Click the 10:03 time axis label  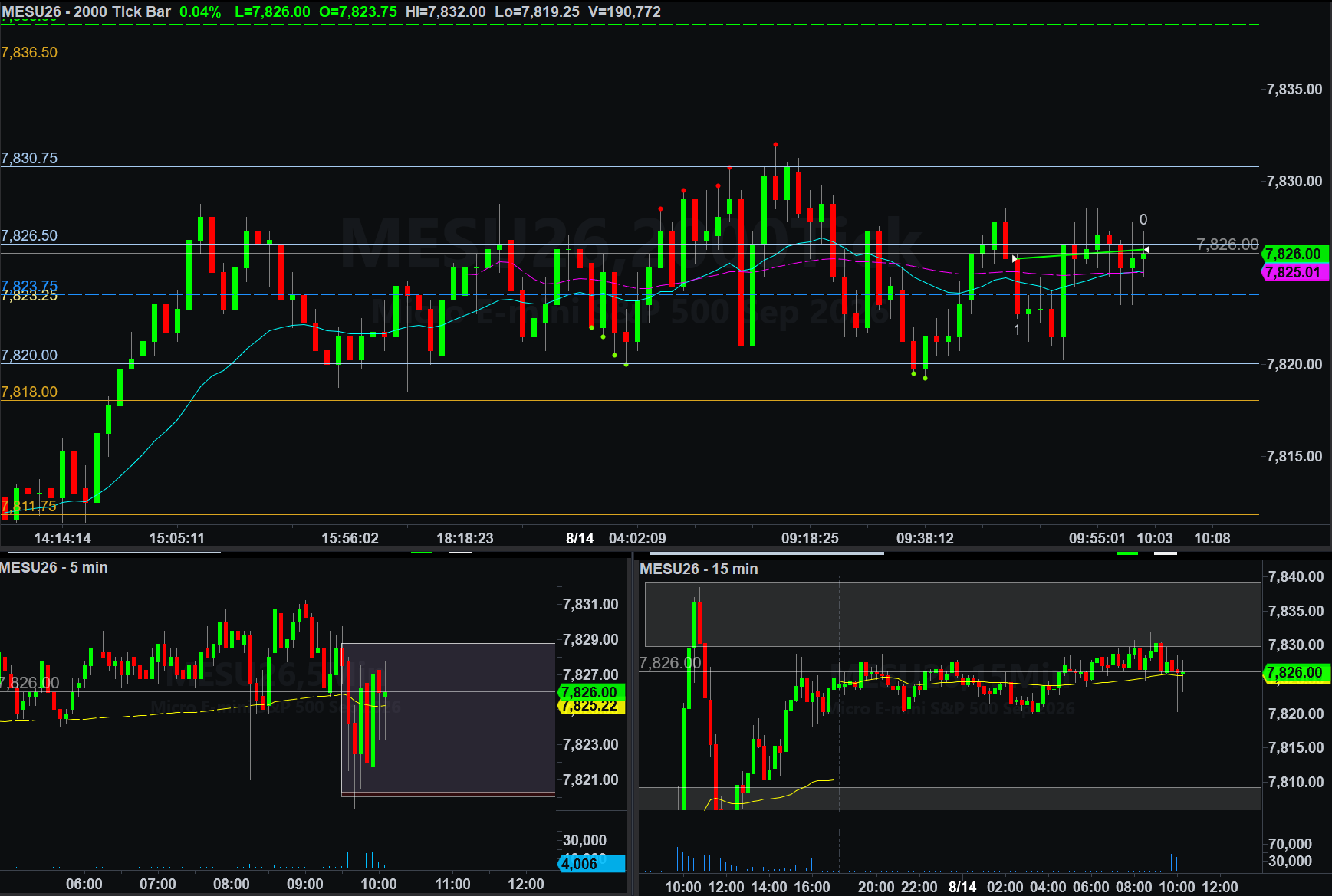pyautogui.click(x=1155, y=538)
